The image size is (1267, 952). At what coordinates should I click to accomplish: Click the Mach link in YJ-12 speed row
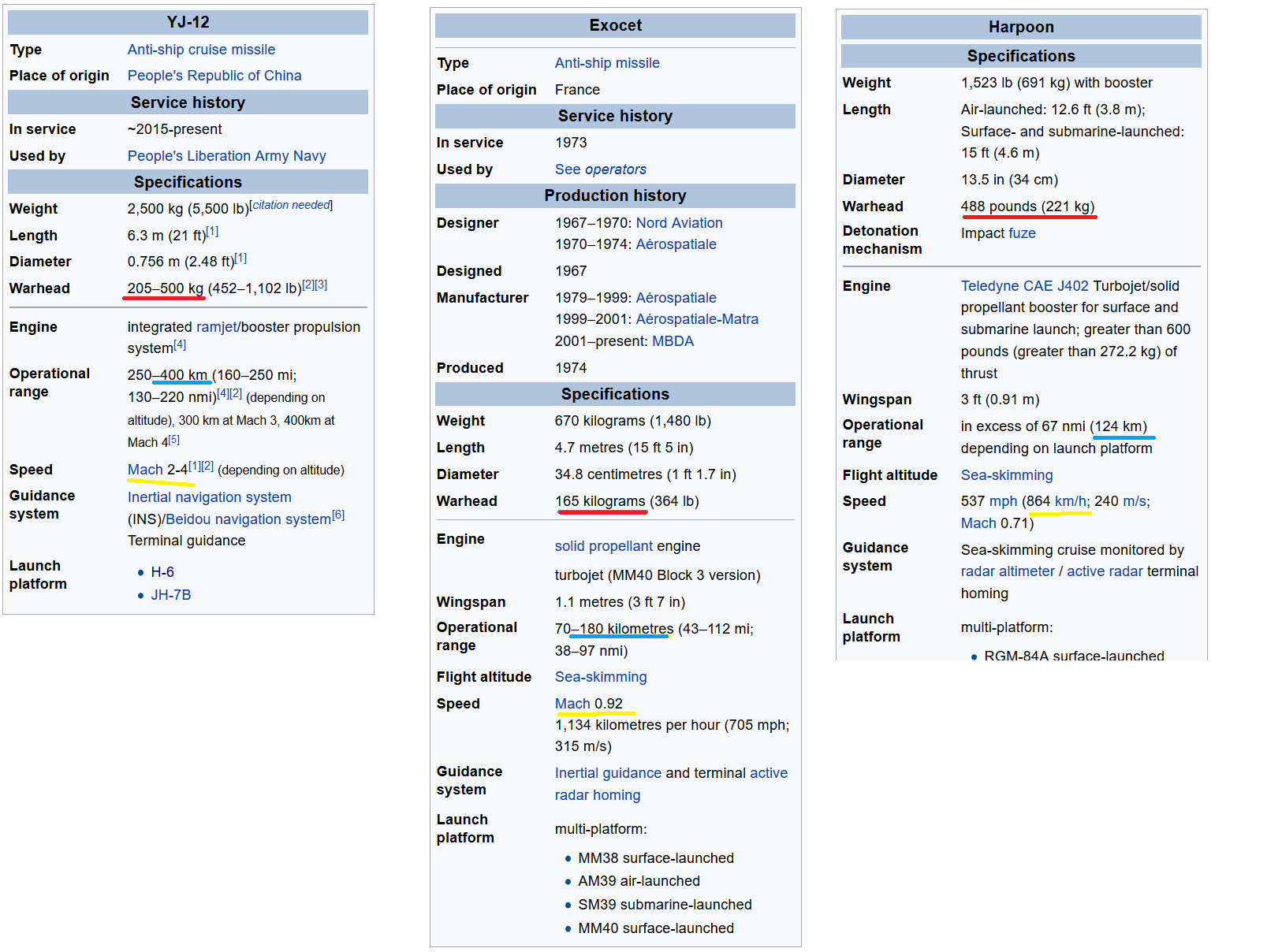[x=145, y=470]
